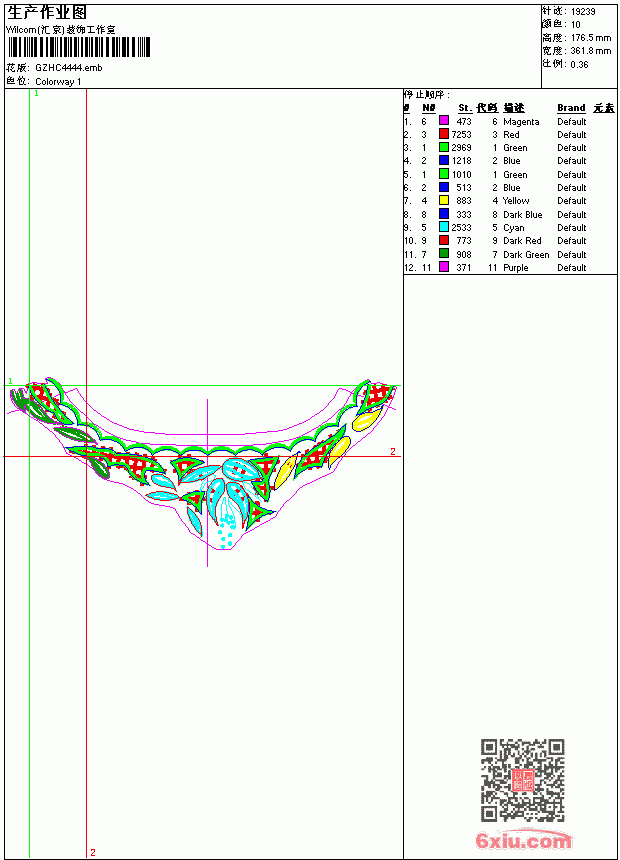
Task: Click the Colorway 1 label
Action: pyautogui.click(x=58, y=82)
